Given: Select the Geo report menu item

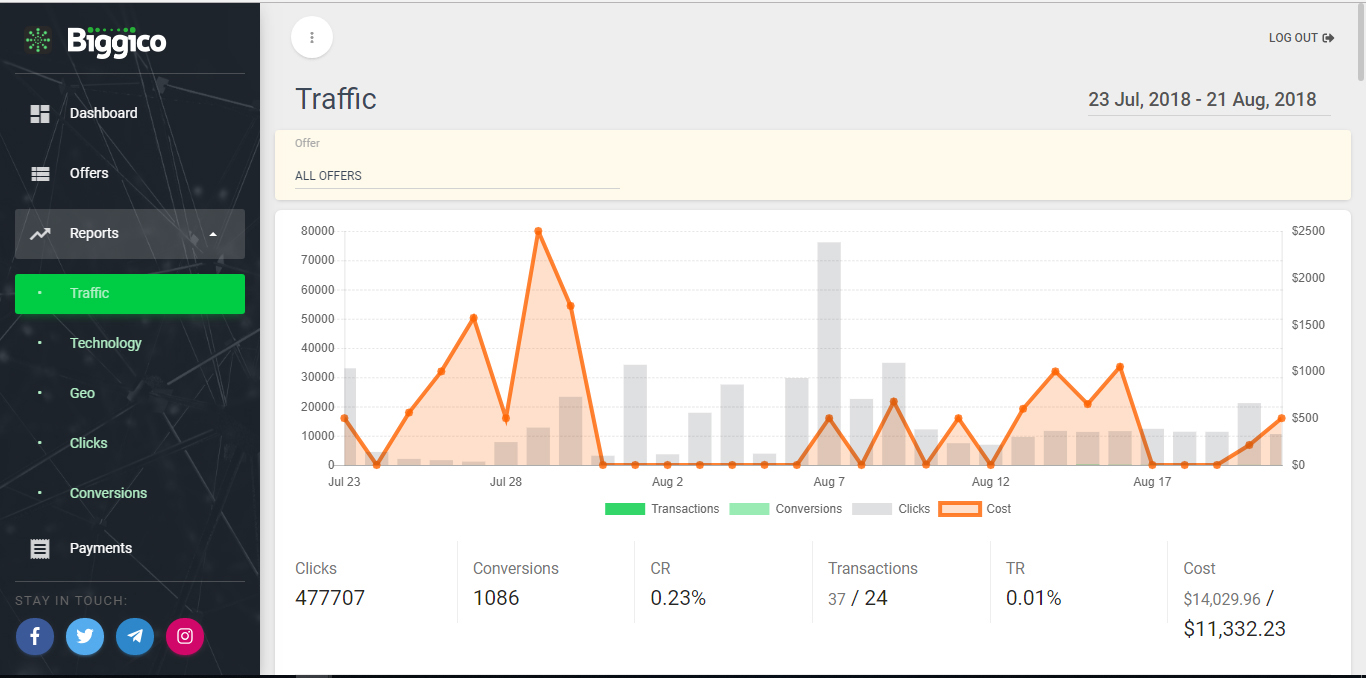Looking at the screenshot, I should 82,393.
